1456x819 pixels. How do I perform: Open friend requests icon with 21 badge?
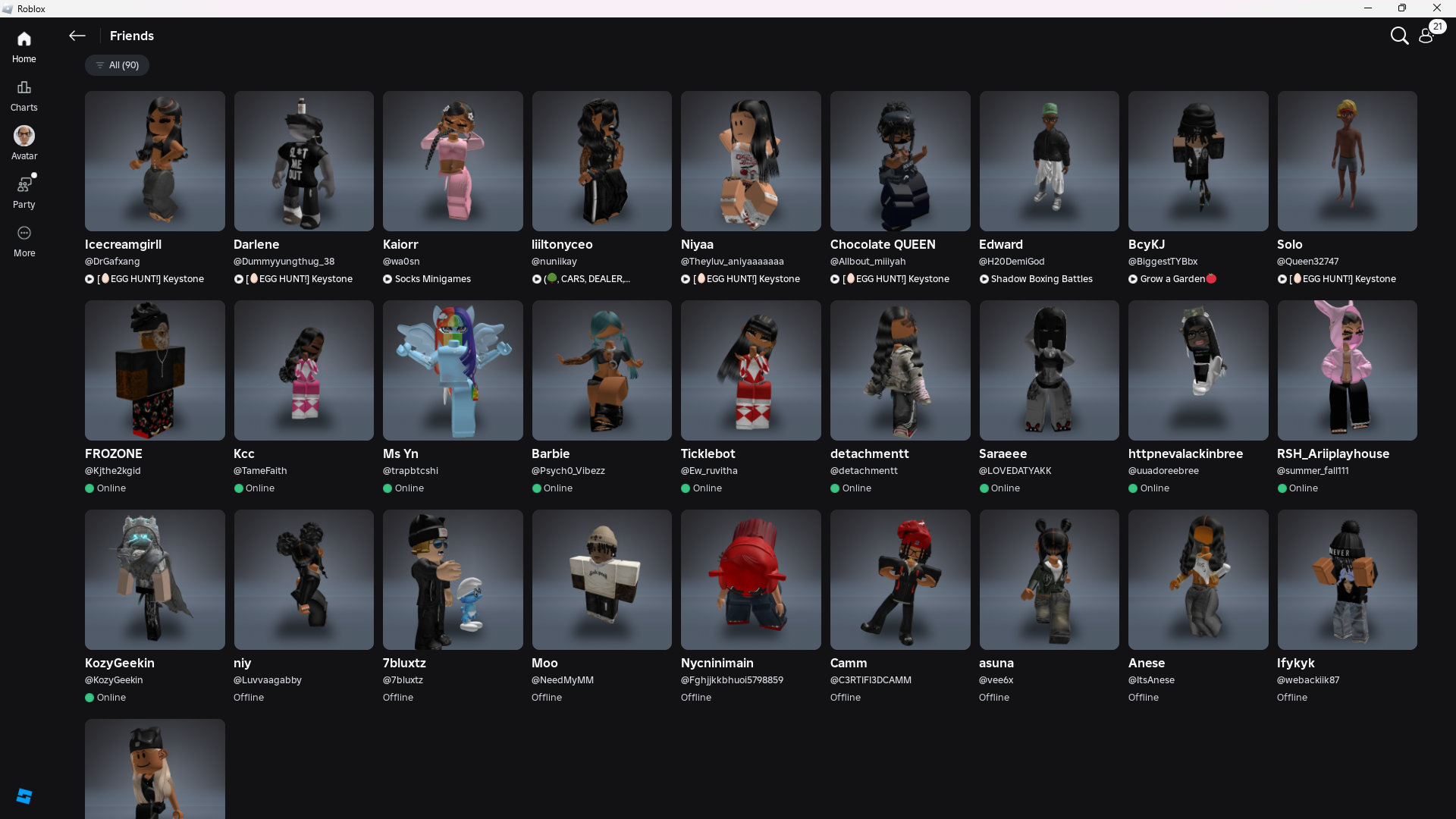[1426, 36]
